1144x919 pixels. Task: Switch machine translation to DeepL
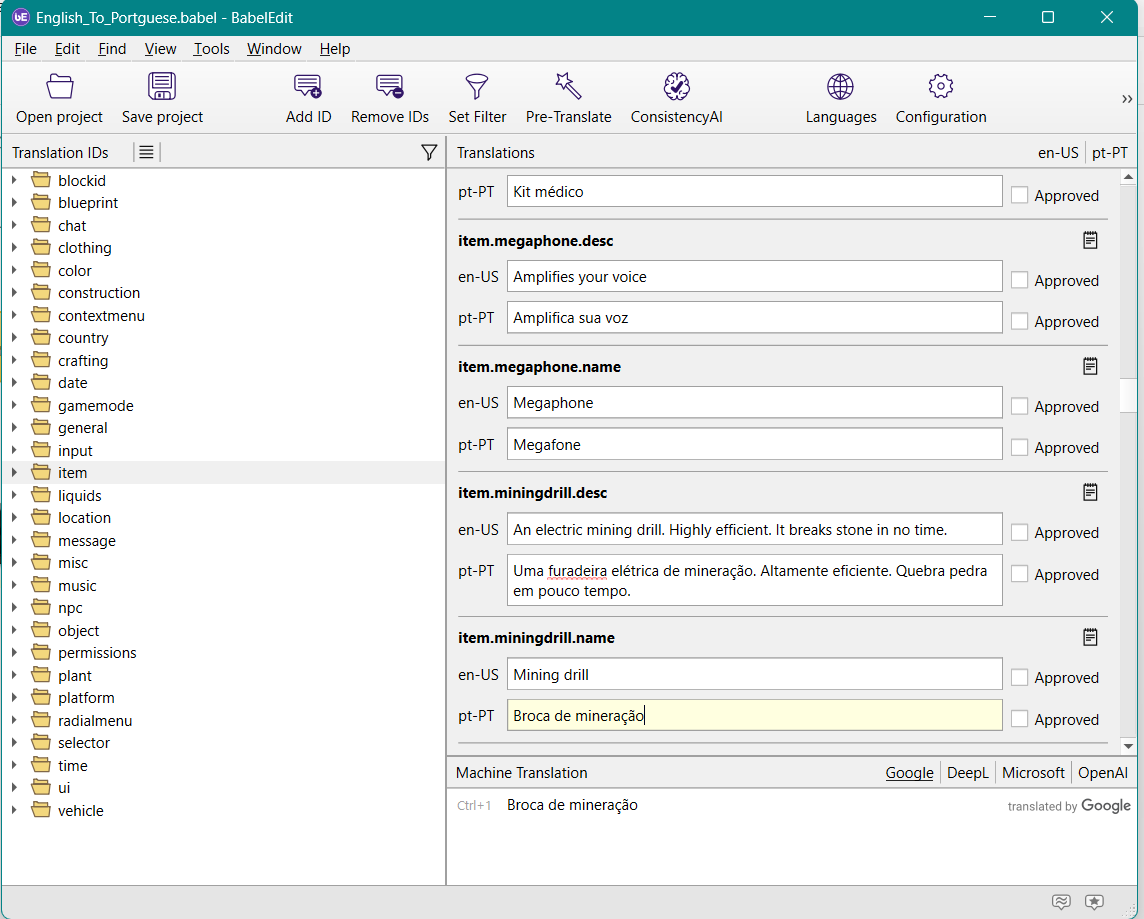click(967, 773)
